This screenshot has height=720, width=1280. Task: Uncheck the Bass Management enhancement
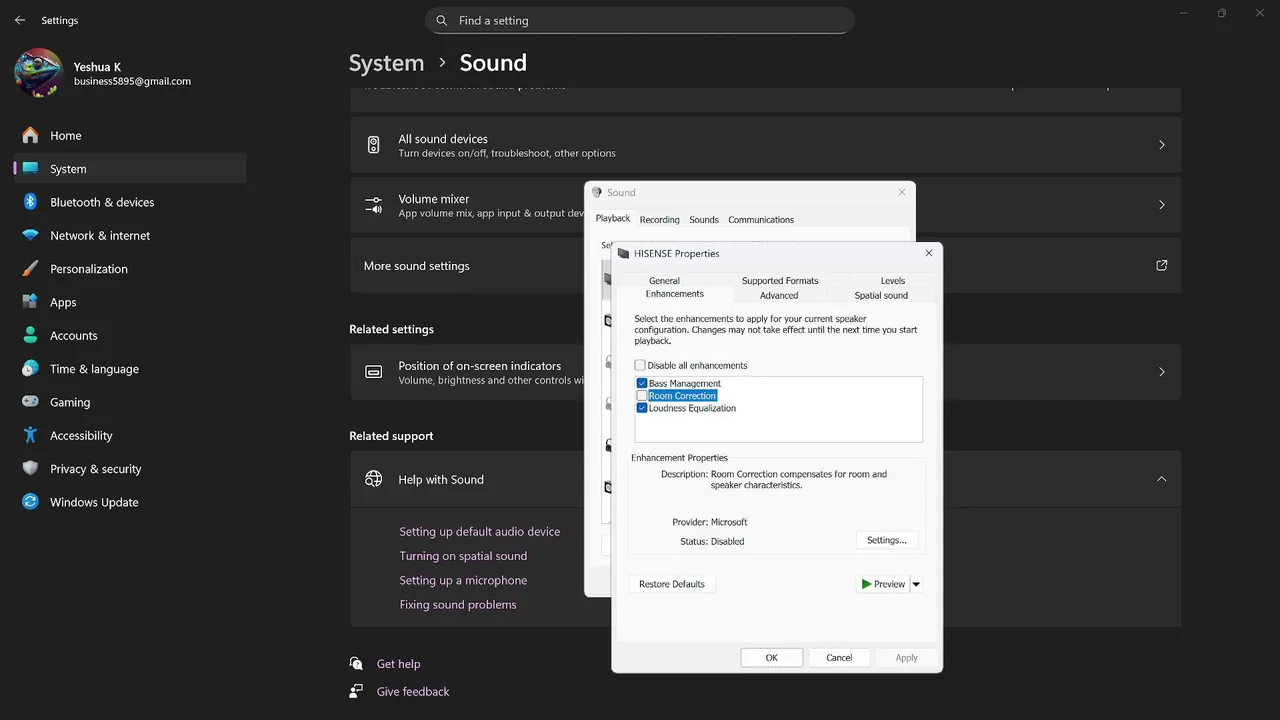642,384
